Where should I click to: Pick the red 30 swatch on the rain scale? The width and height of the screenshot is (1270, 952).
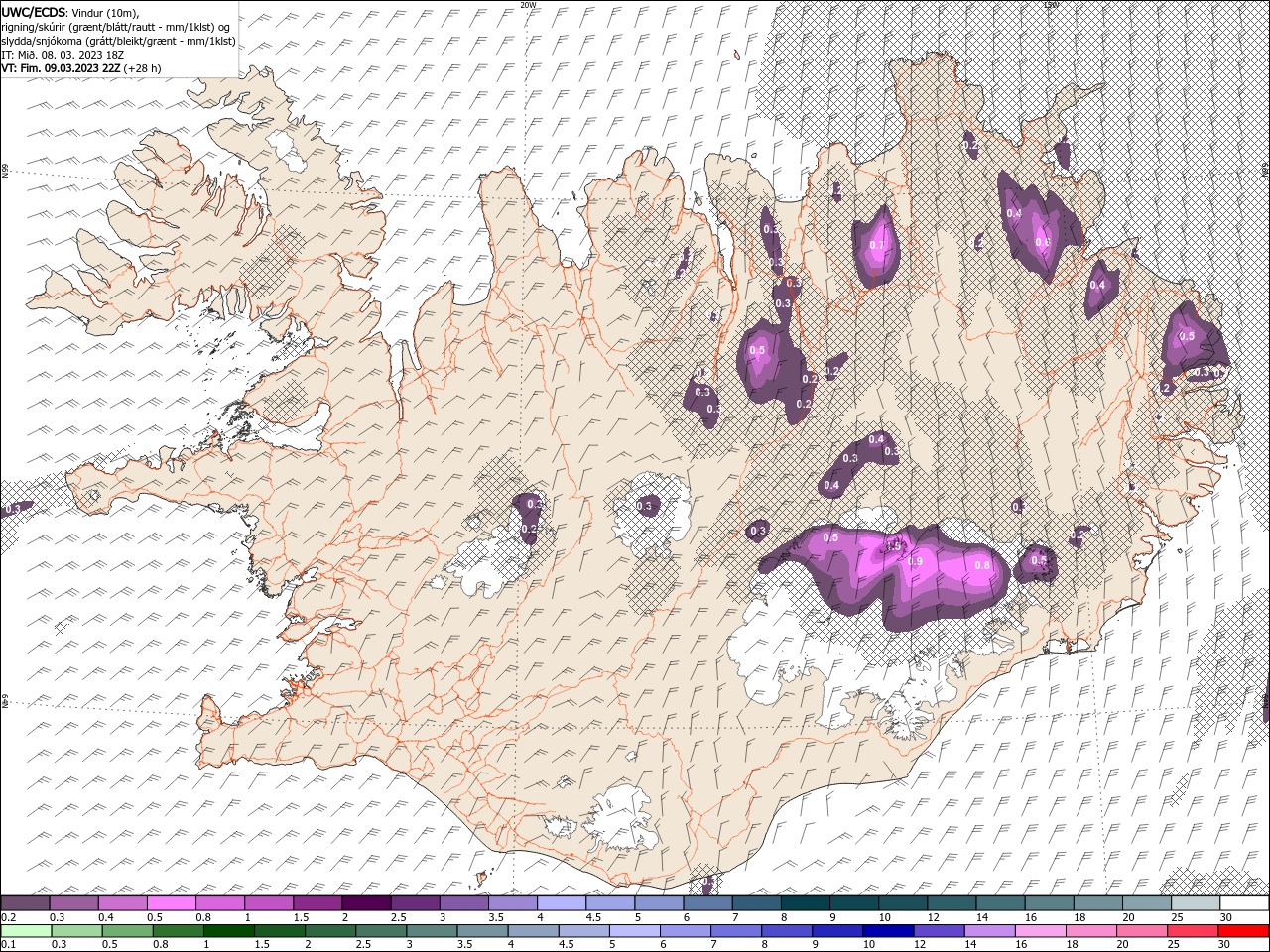[x=1243, y=931]
